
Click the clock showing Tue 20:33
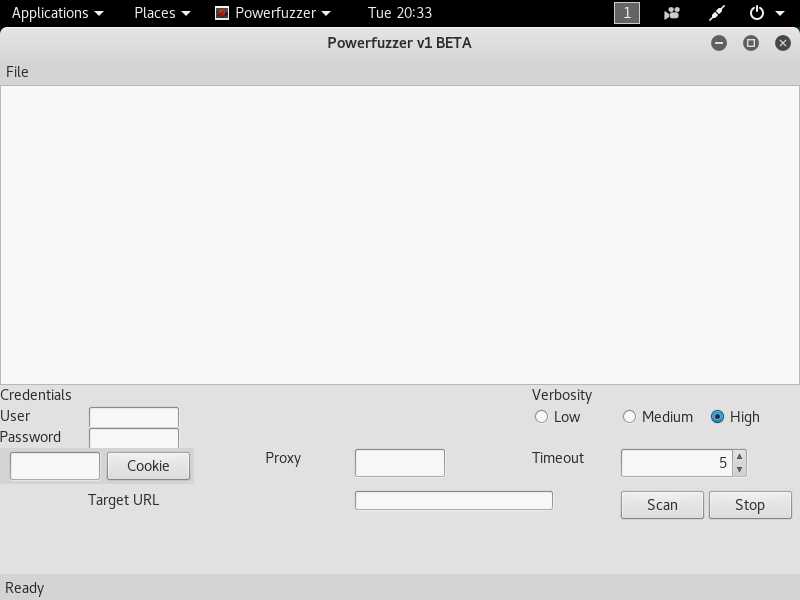[399, 13]
